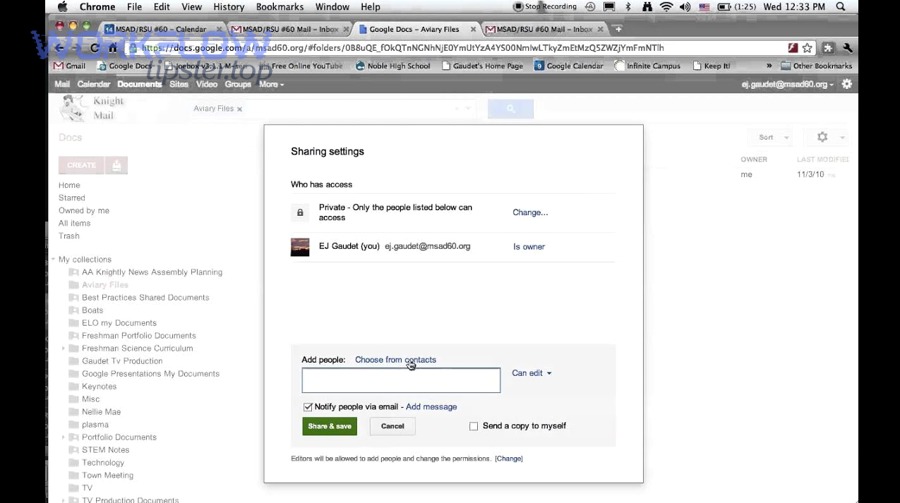Click the Change... access link

coord(530,212)
